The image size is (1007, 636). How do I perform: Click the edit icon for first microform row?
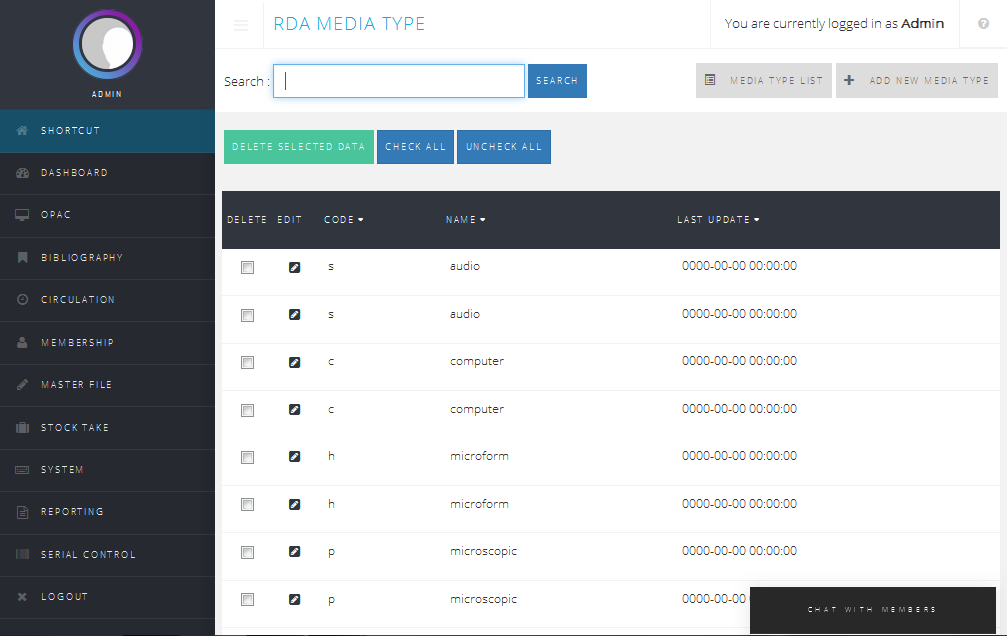pyautogui.click(x=294, y=457)
